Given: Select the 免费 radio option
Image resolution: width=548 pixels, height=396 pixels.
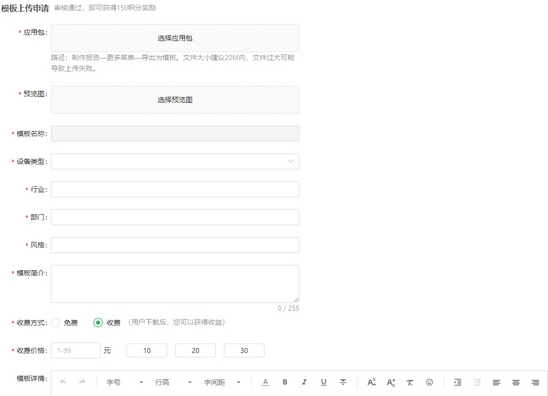Looking at the screenshot, I should (x=56, y=323).
